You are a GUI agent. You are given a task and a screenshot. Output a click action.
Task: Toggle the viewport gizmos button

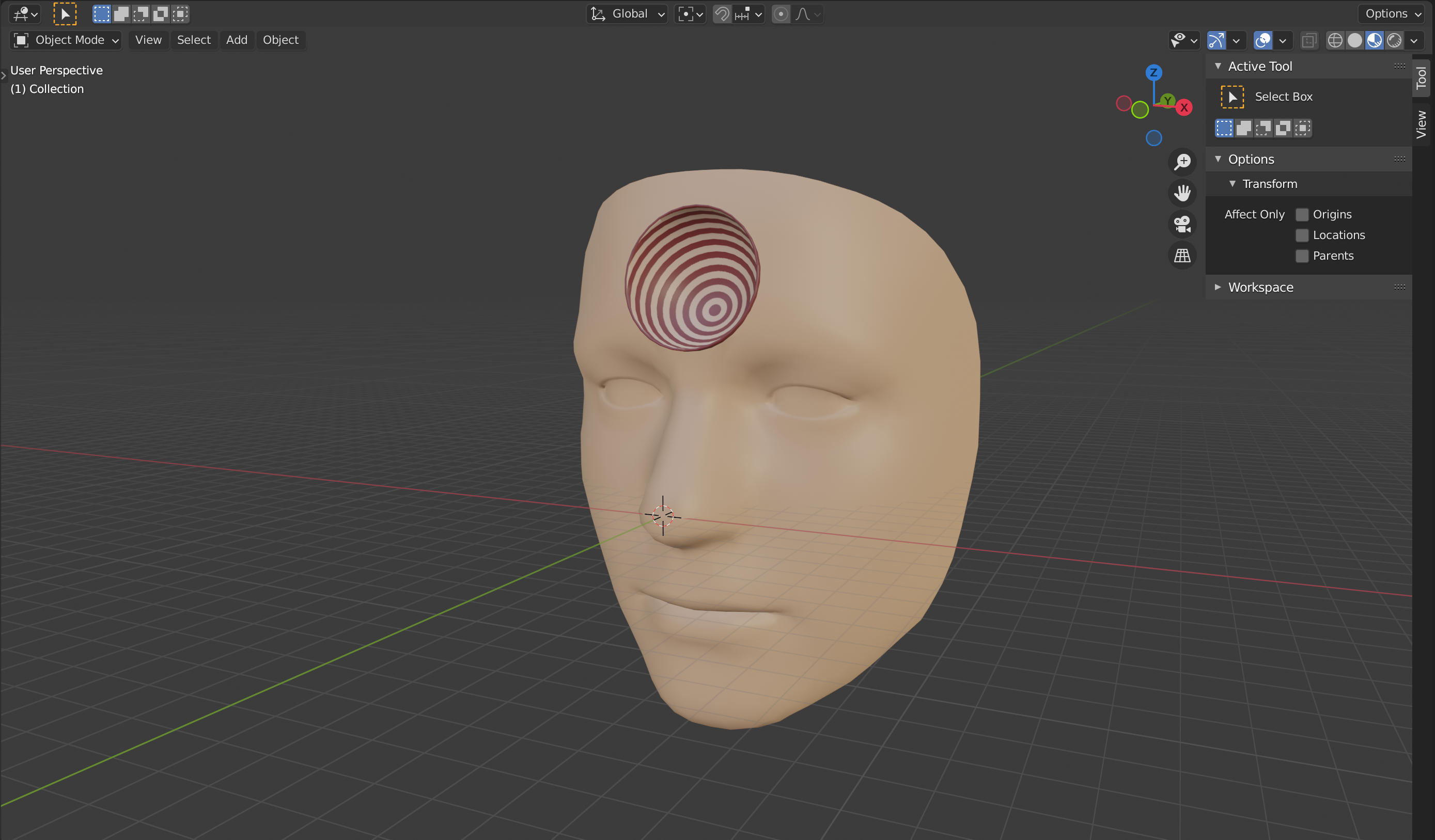tap(1216, 40)
